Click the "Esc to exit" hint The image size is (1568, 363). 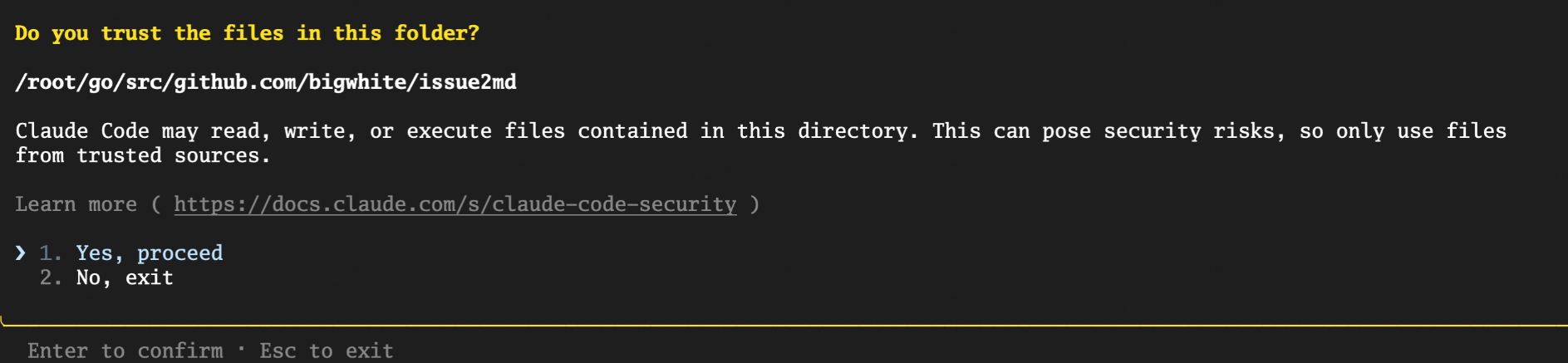click(326, 351)
